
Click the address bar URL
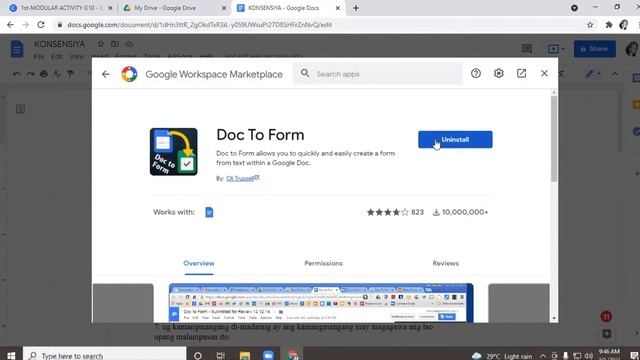200,24
